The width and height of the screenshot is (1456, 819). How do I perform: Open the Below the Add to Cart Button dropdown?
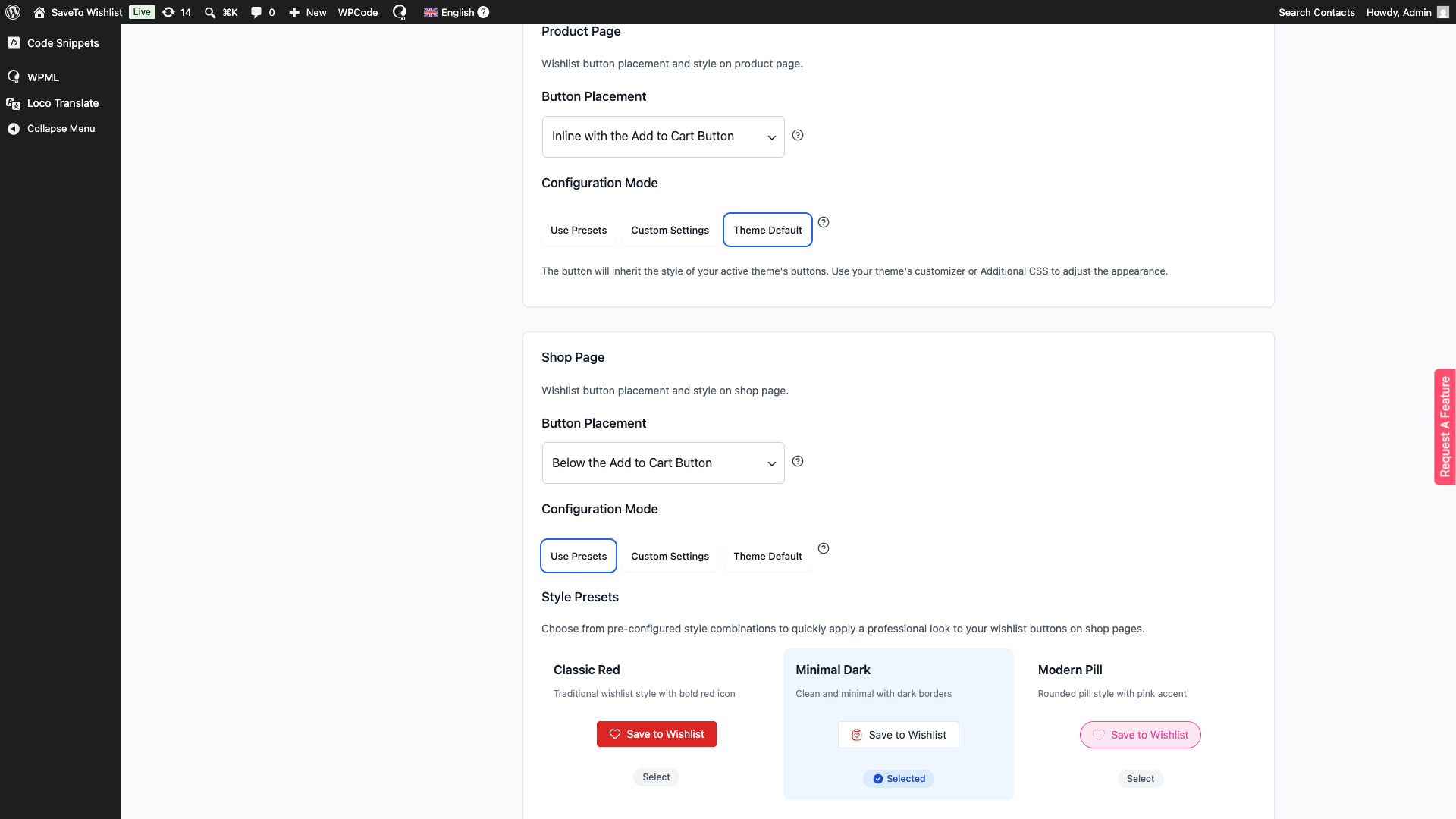point(664,463)
